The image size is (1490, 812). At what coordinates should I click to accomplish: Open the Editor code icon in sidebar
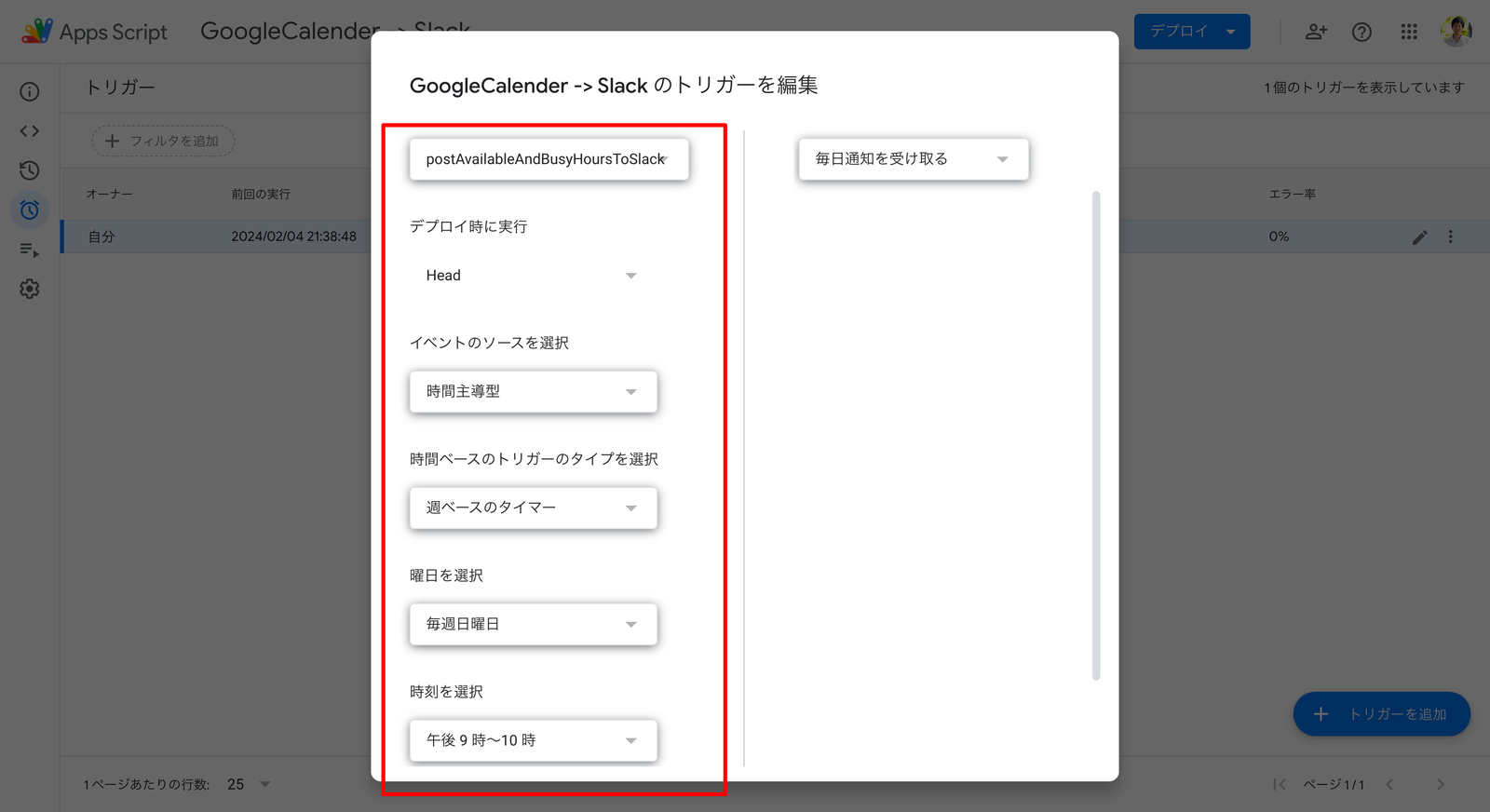point(30,131)
